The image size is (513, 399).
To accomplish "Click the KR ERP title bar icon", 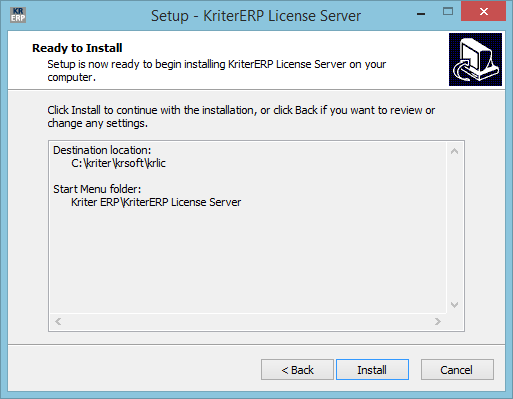I will (x=18, y=15).
